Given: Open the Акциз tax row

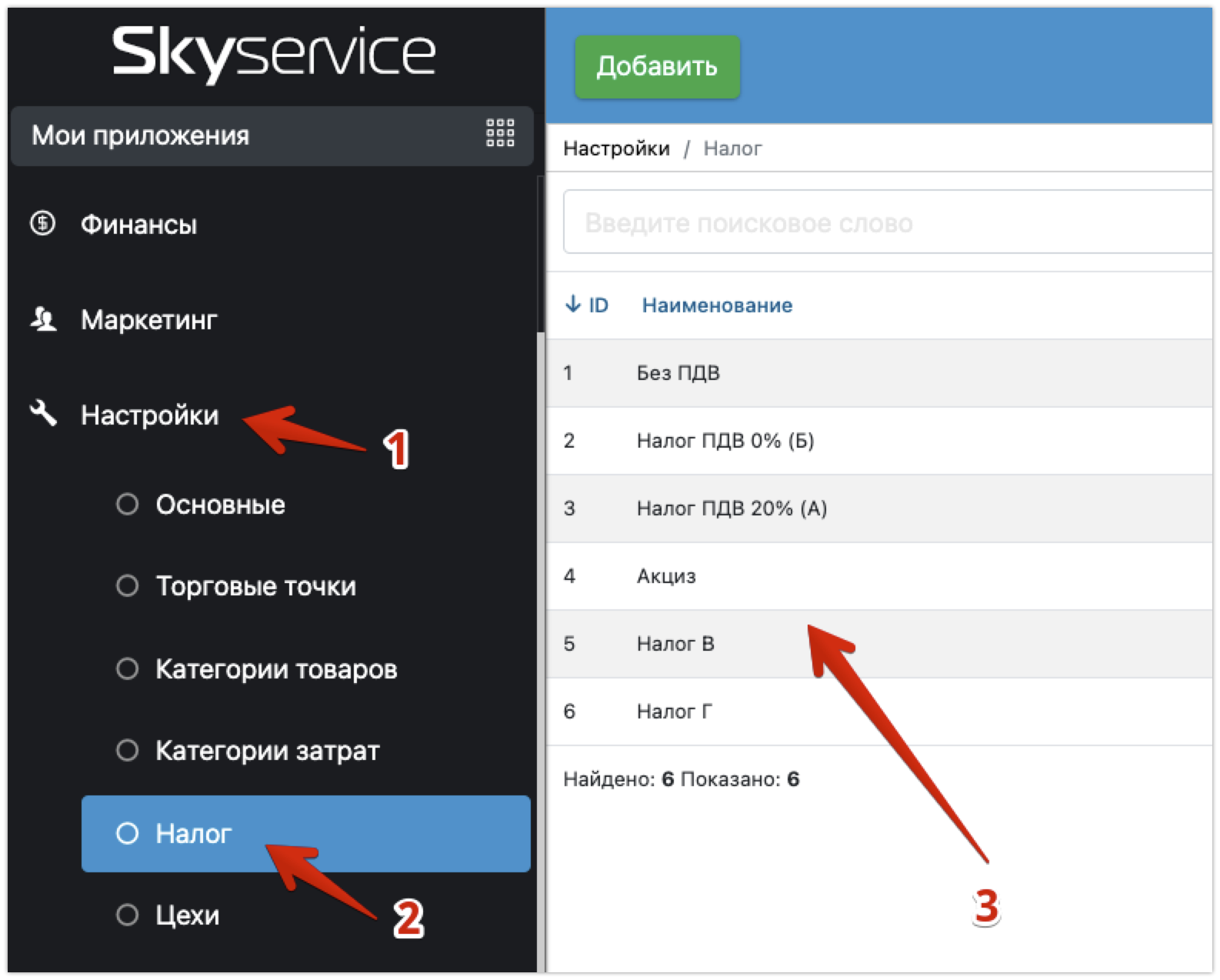Looking at the screenshot, I should pos(666,576).
